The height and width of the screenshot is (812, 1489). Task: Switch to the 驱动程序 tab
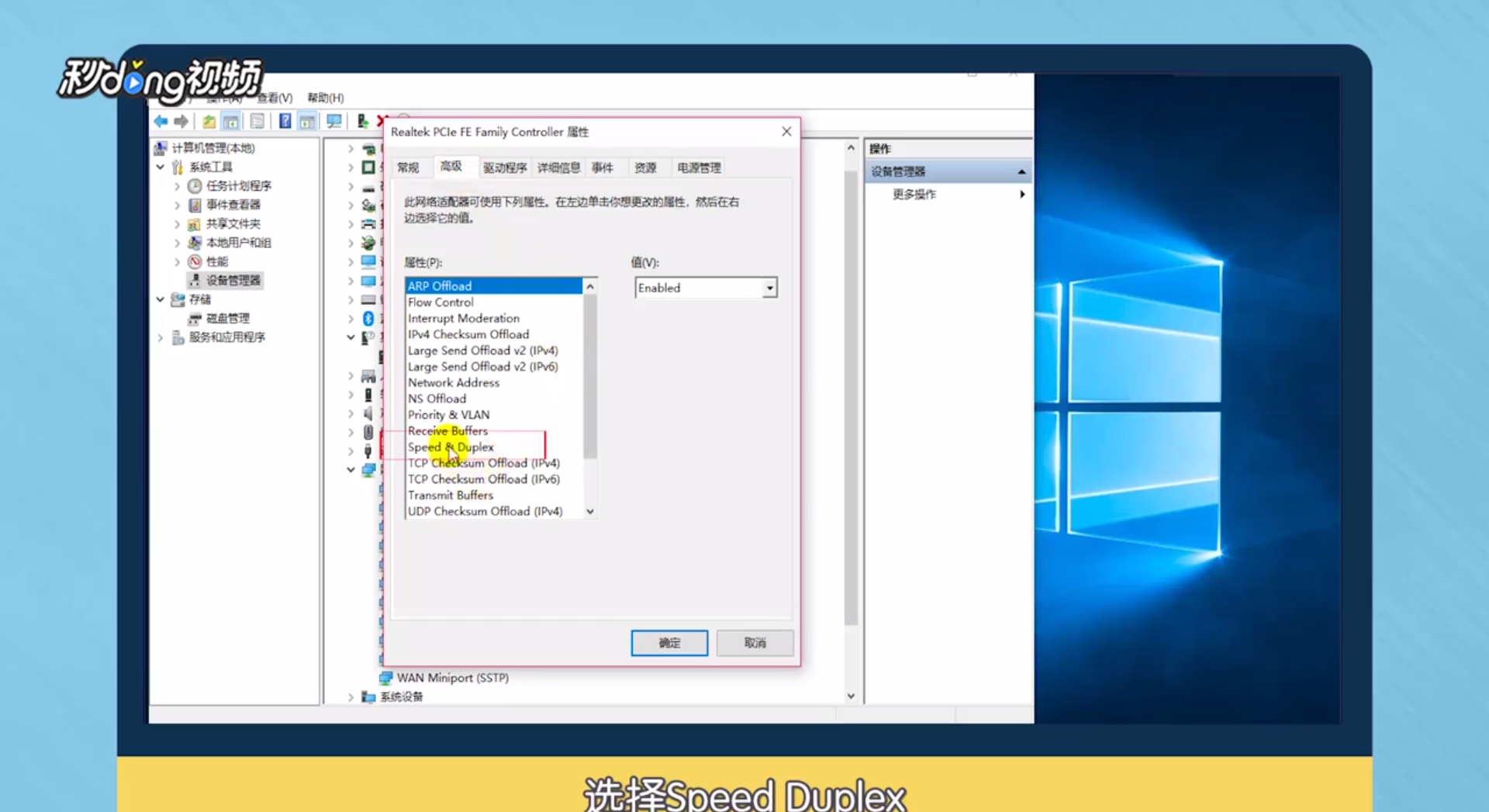pos(505,168)
